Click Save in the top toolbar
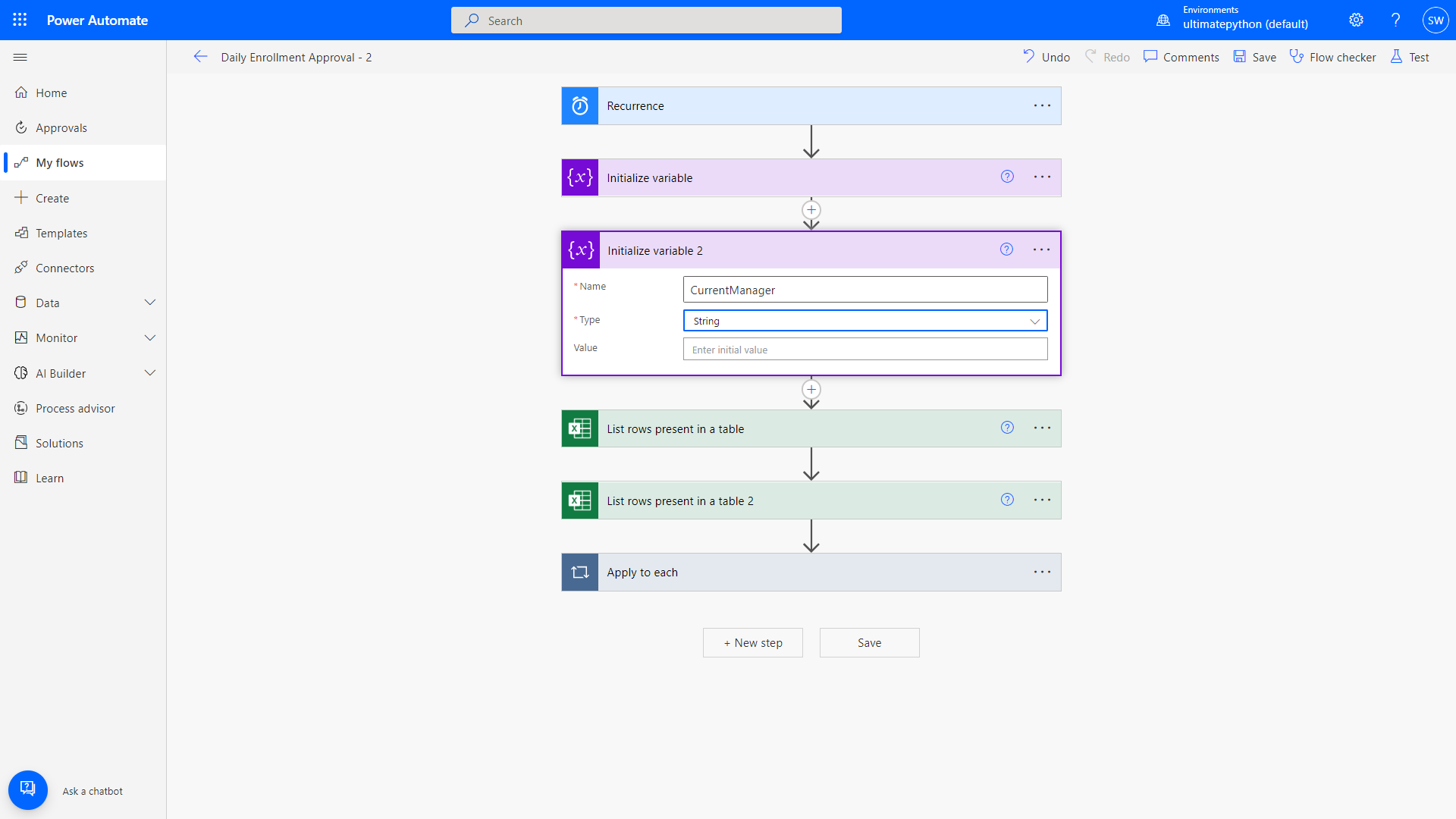This screenshot has height=819, width=1456. click(x=1255, y=57)
